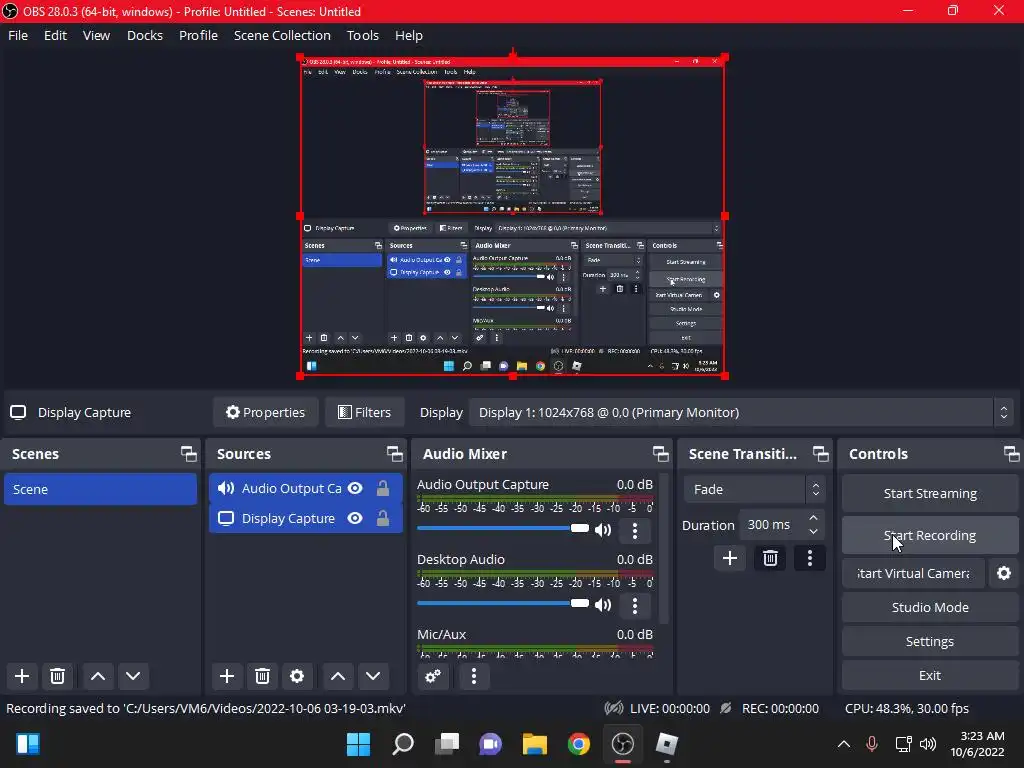Screen dimensions: 1024x768
Task: Select Scene in Scenes list
Action: click(100, 489)
